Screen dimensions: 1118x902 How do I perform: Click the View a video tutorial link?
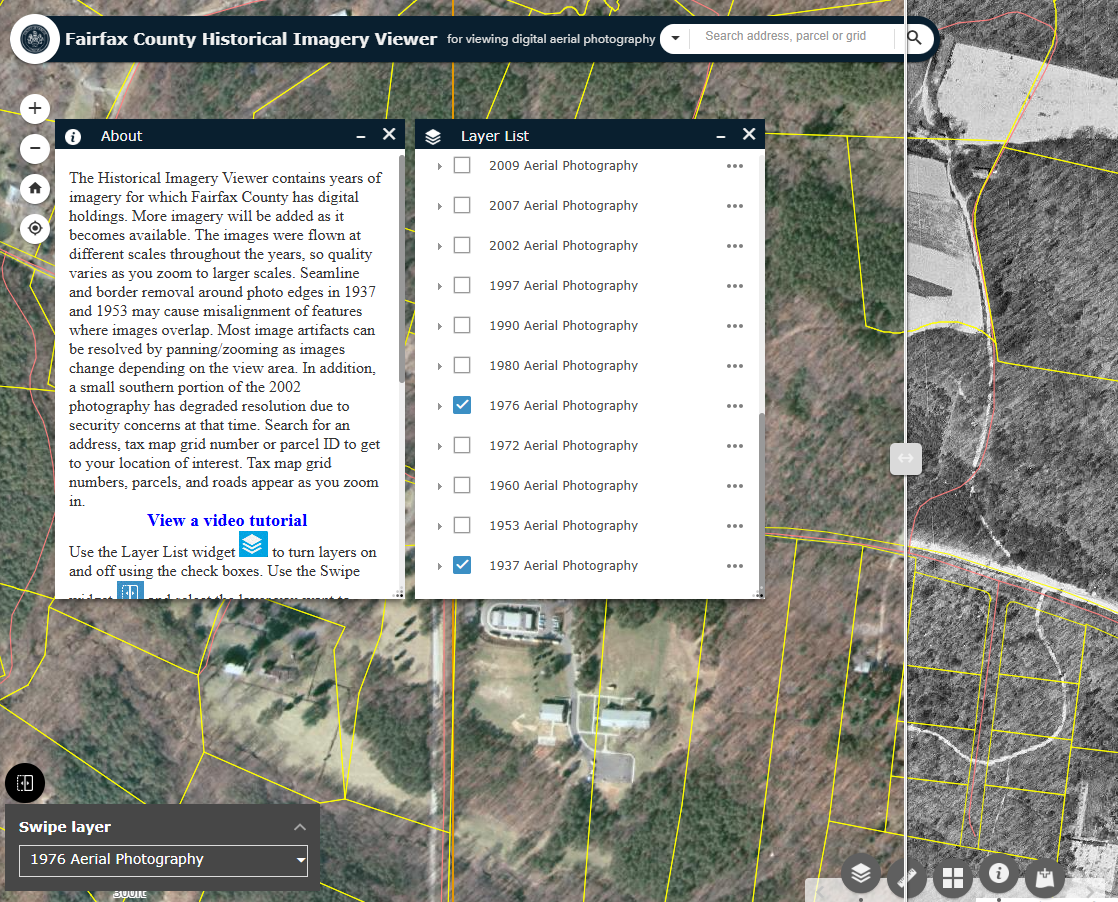[x=227, y=520]
